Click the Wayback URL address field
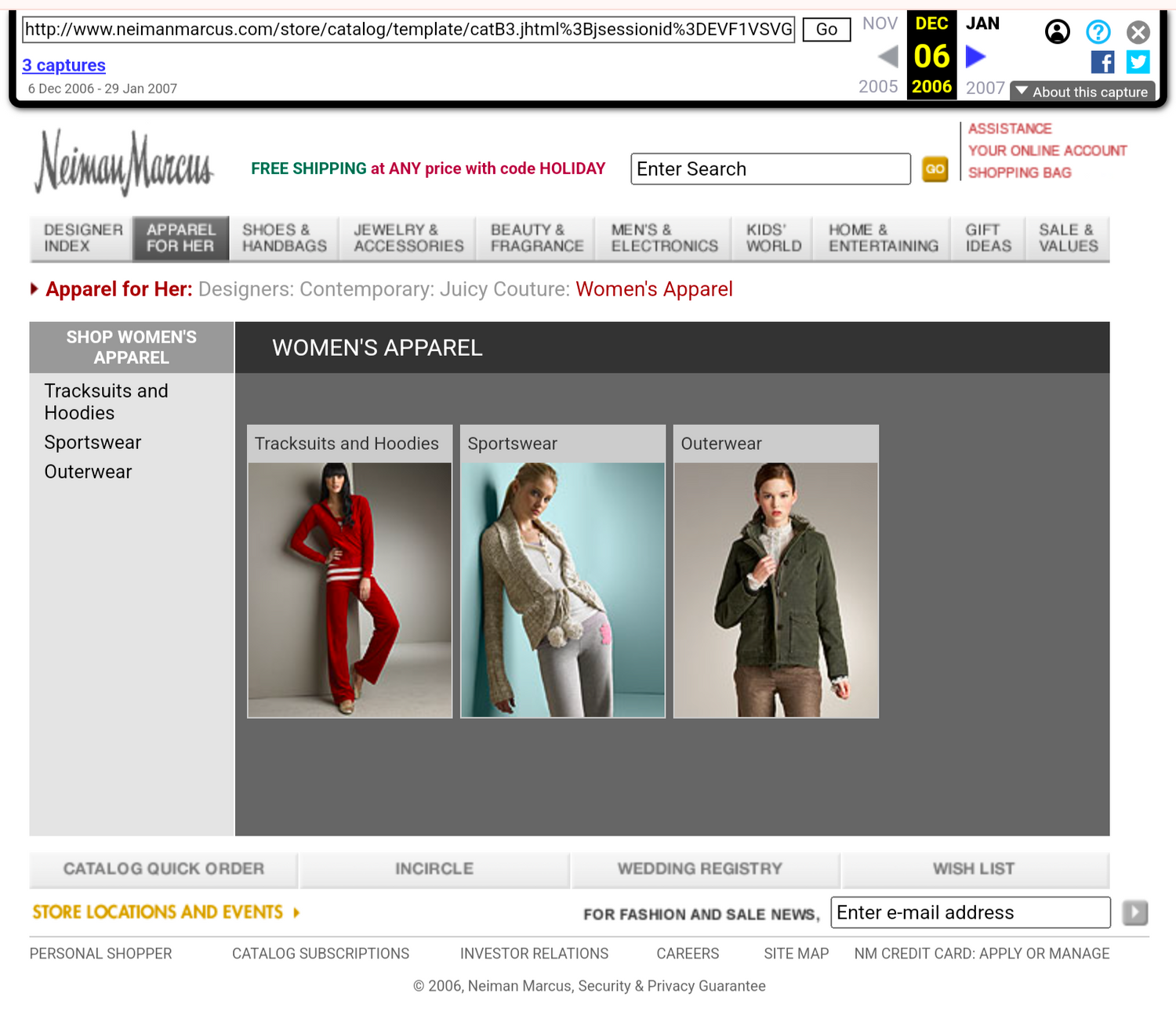The height and width of the screenshot is (1022, 1176). tap(408, 30)
